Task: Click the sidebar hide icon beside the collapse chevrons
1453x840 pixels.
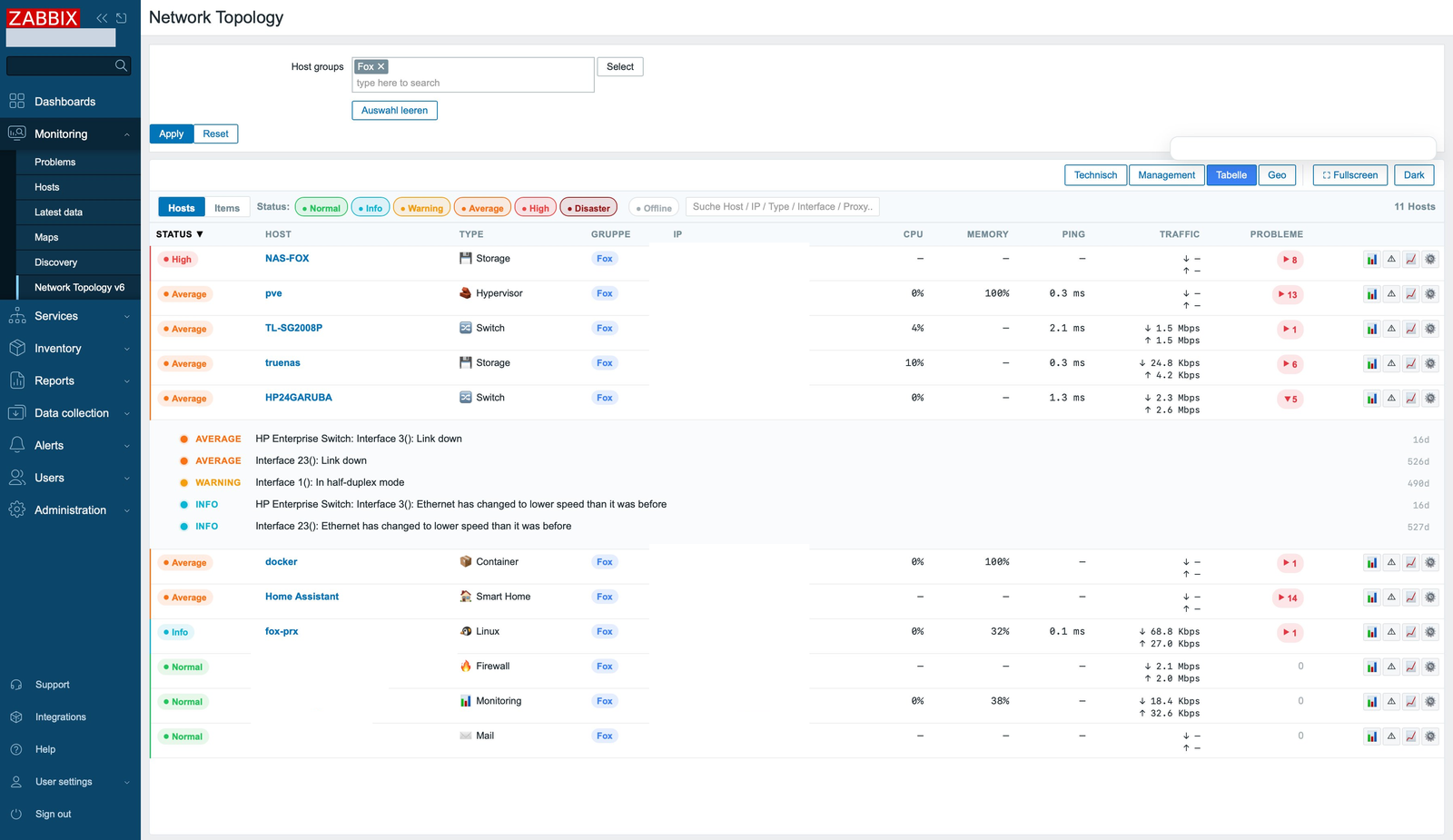Action: [x=122, y=18]
